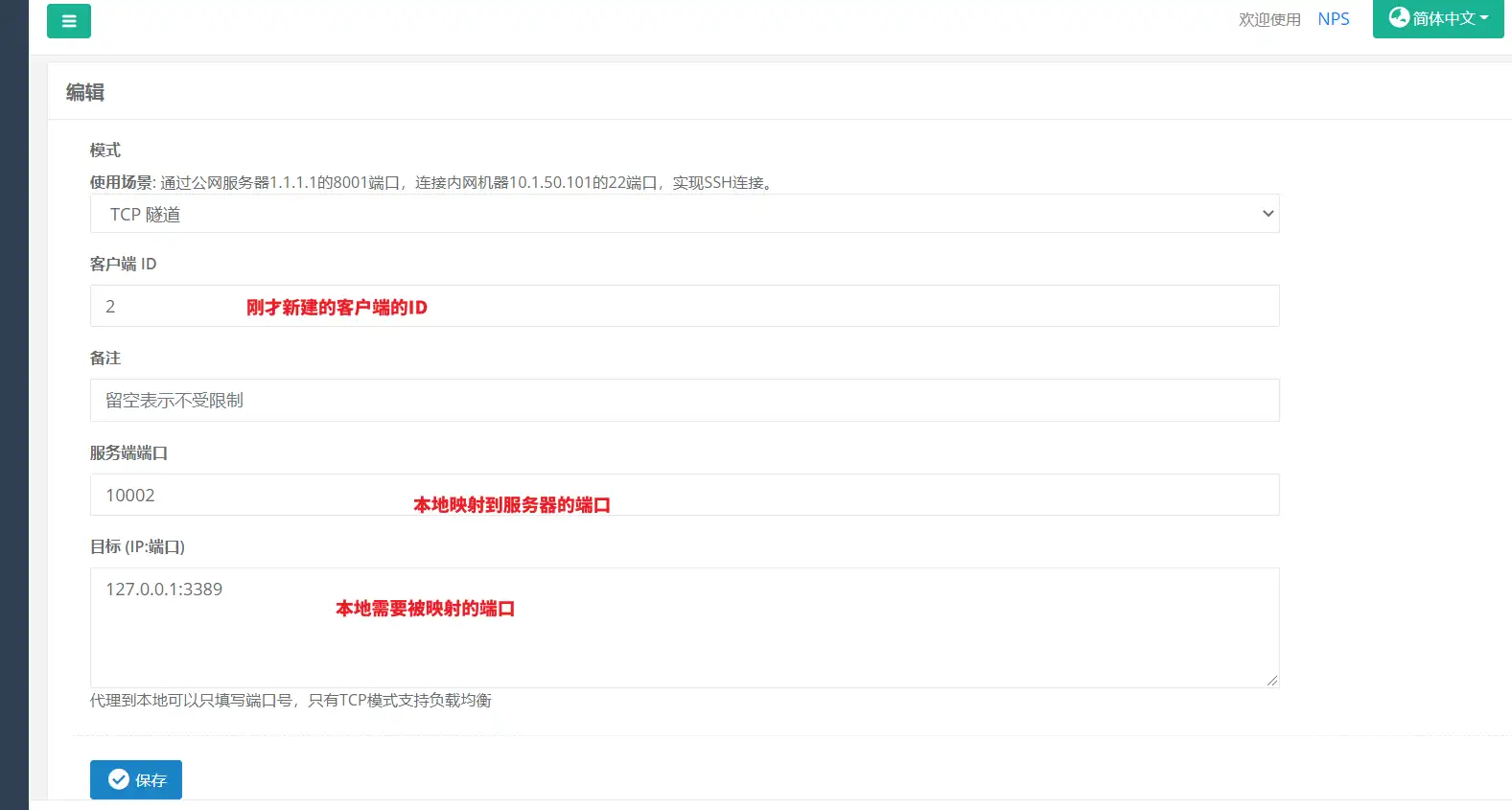Click the resize handle of target textarea
Screen dimensions: 1512x810
[1271, 680]
